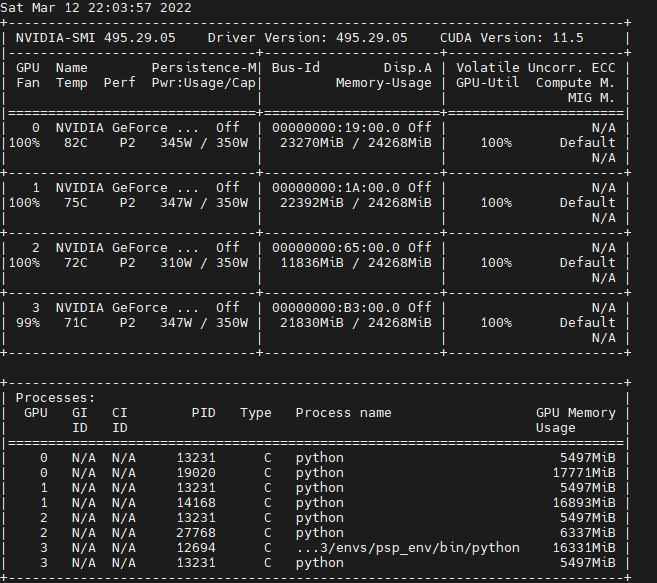Click temperature value '82C'
657x583 pixels.
point(76,143)
